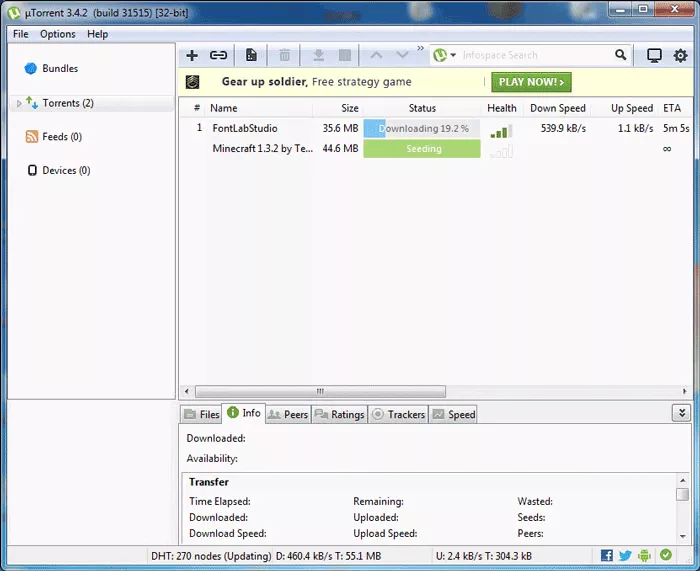This screenshot has height=571, width=700.
Task: Click the magnifying glass search icon
Action: (621, 55)
